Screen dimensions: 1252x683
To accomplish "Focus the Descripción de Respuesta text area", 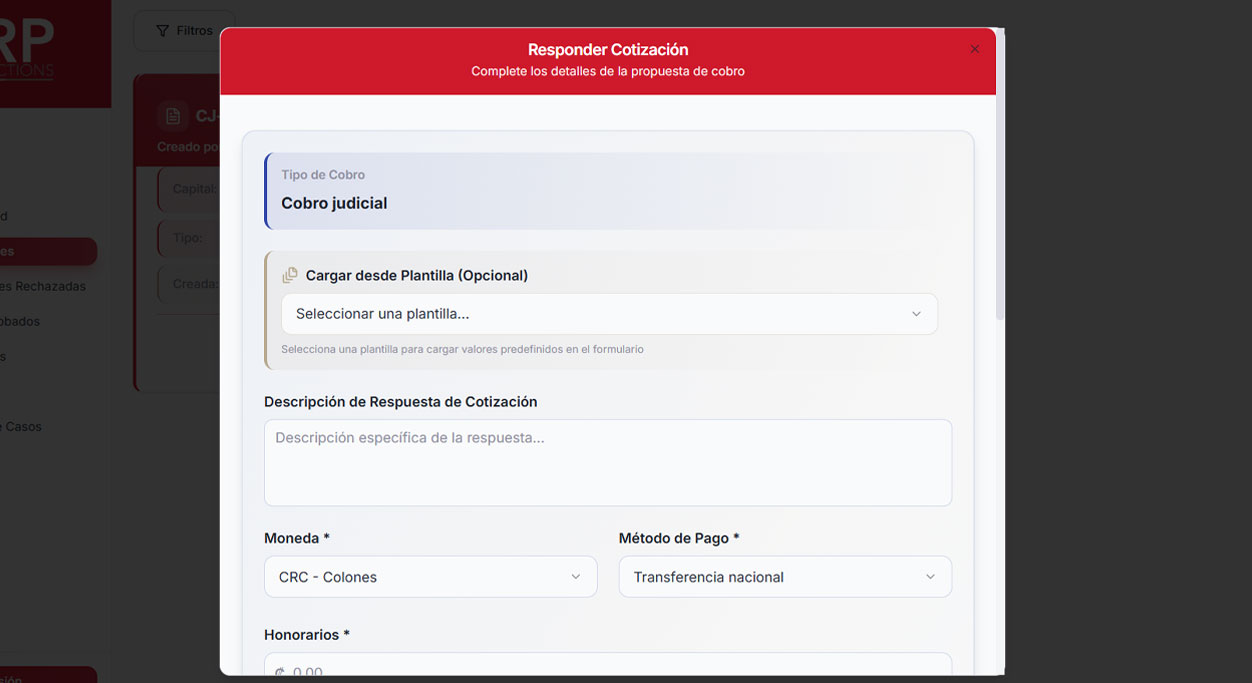I will [607, 462].
